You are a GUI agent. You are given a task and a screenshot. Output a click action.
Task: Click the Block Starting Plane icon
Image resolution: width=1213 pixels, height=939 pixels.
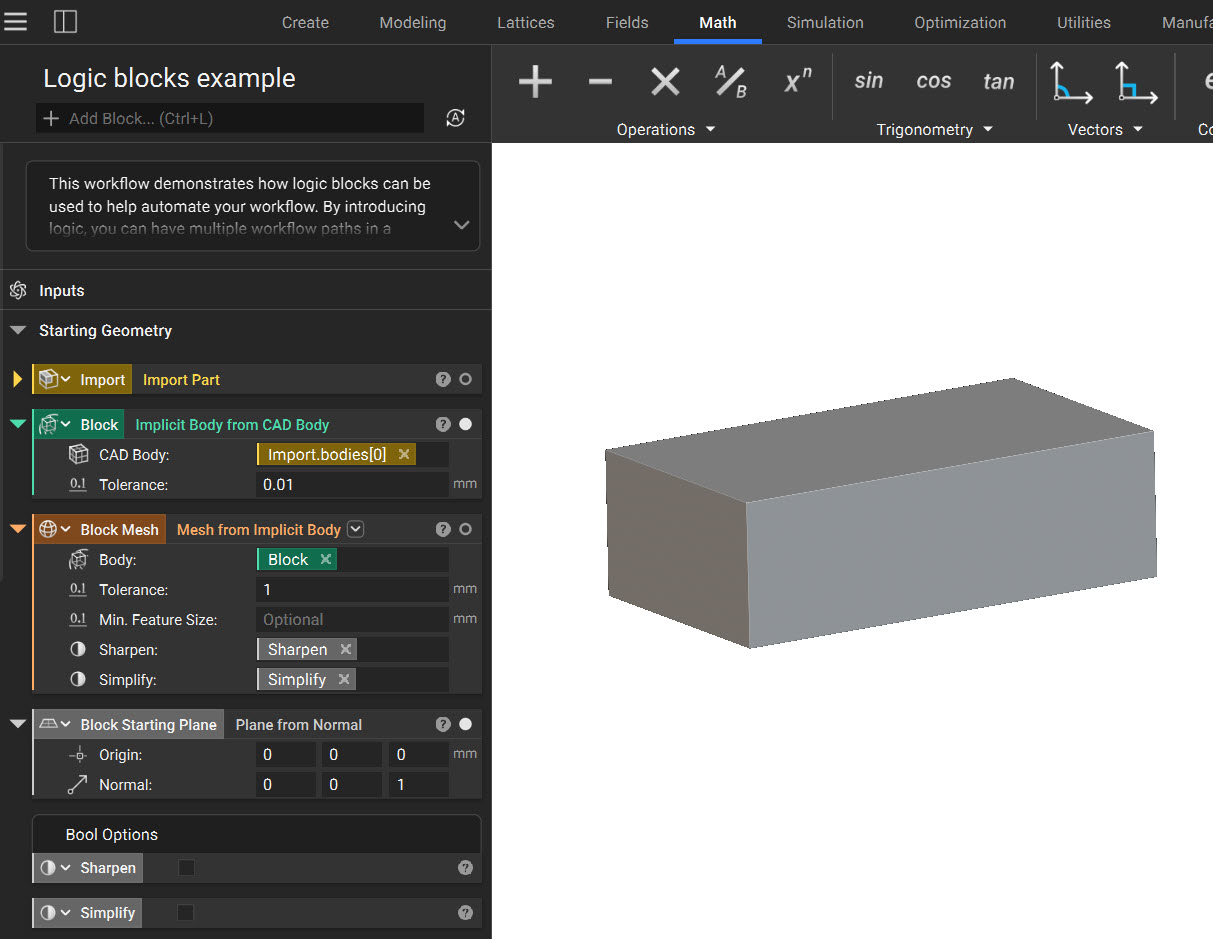pyautogui.click(x=48, y=725)
